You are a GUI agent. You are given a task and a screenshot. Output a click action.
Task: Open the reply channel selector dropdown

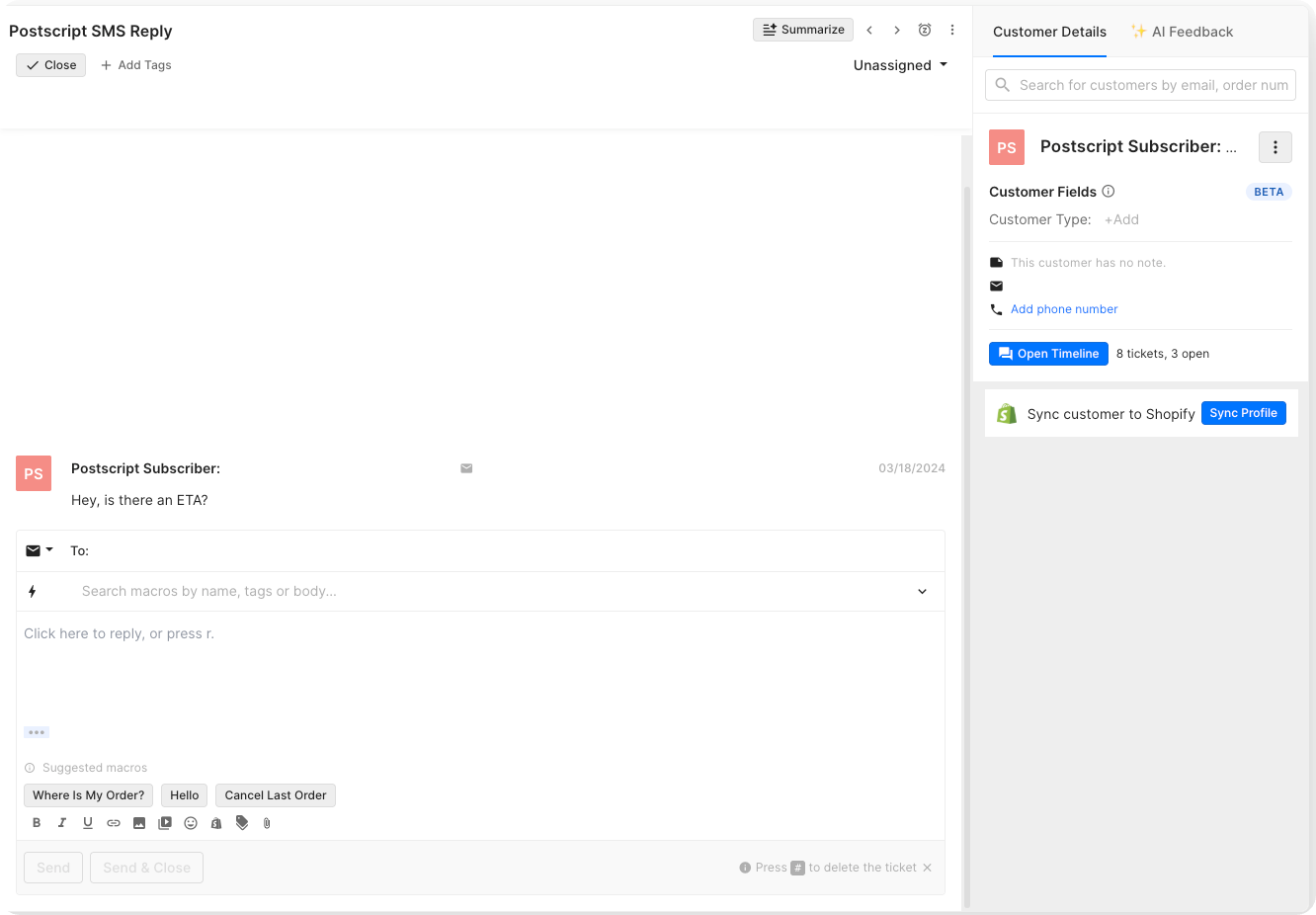click(x=40, y=550)
